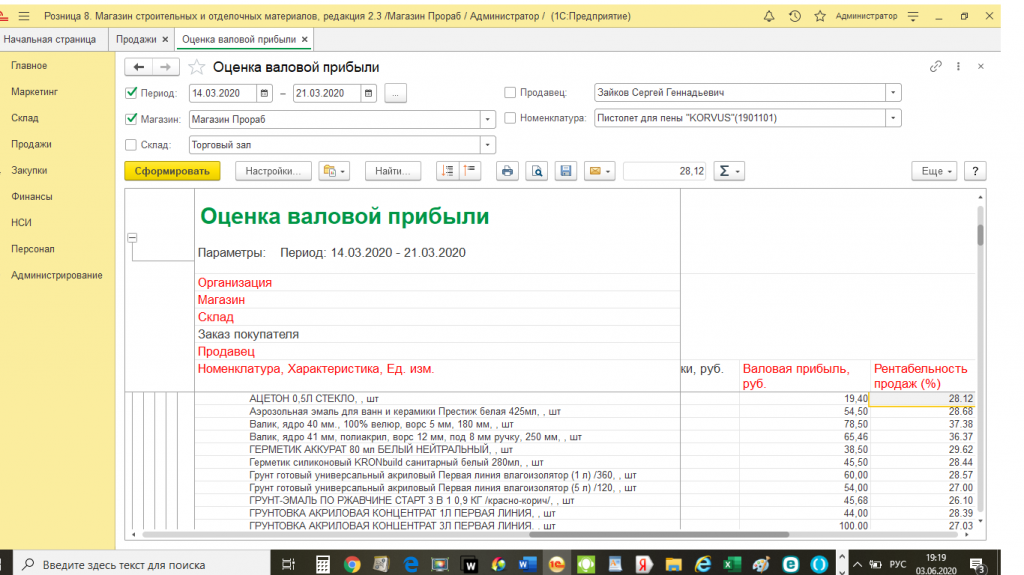1024x575 pixels.
Task: Collapse all report groupings
Action: tap(470, 171)
